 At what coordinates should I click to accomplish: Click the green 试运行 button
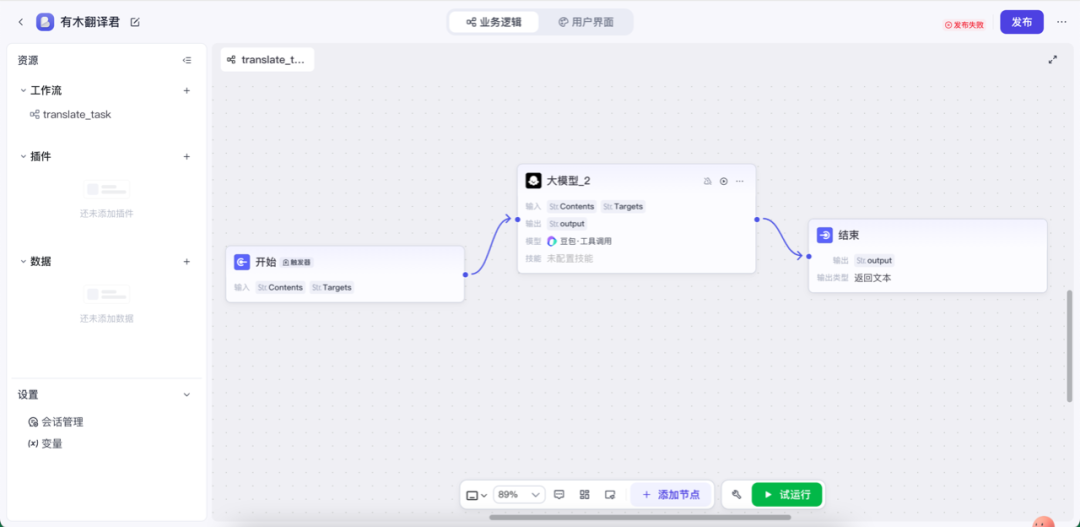[x=787, y=495]
